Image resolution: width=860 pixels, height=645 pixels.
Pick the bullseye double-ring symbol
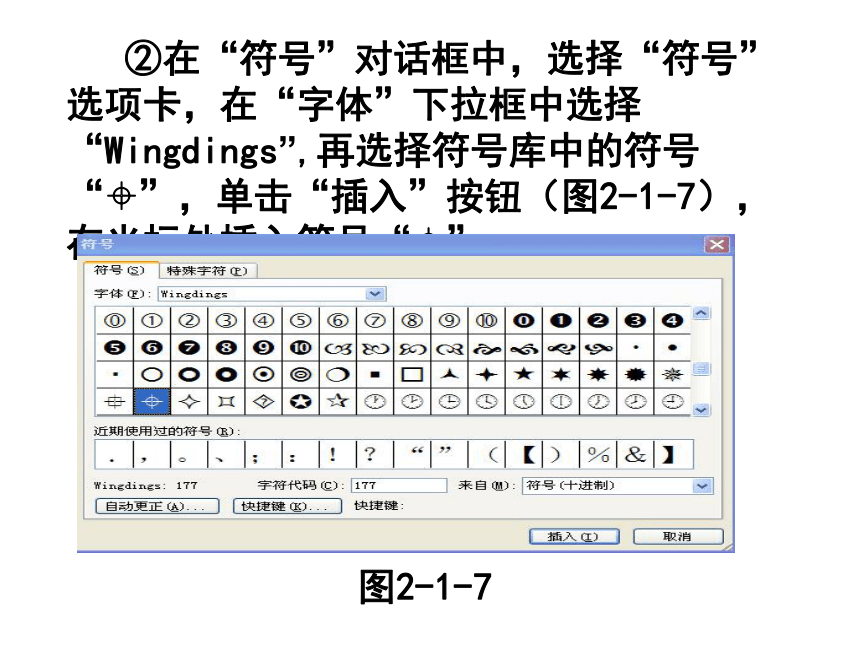tap(301, 375)
